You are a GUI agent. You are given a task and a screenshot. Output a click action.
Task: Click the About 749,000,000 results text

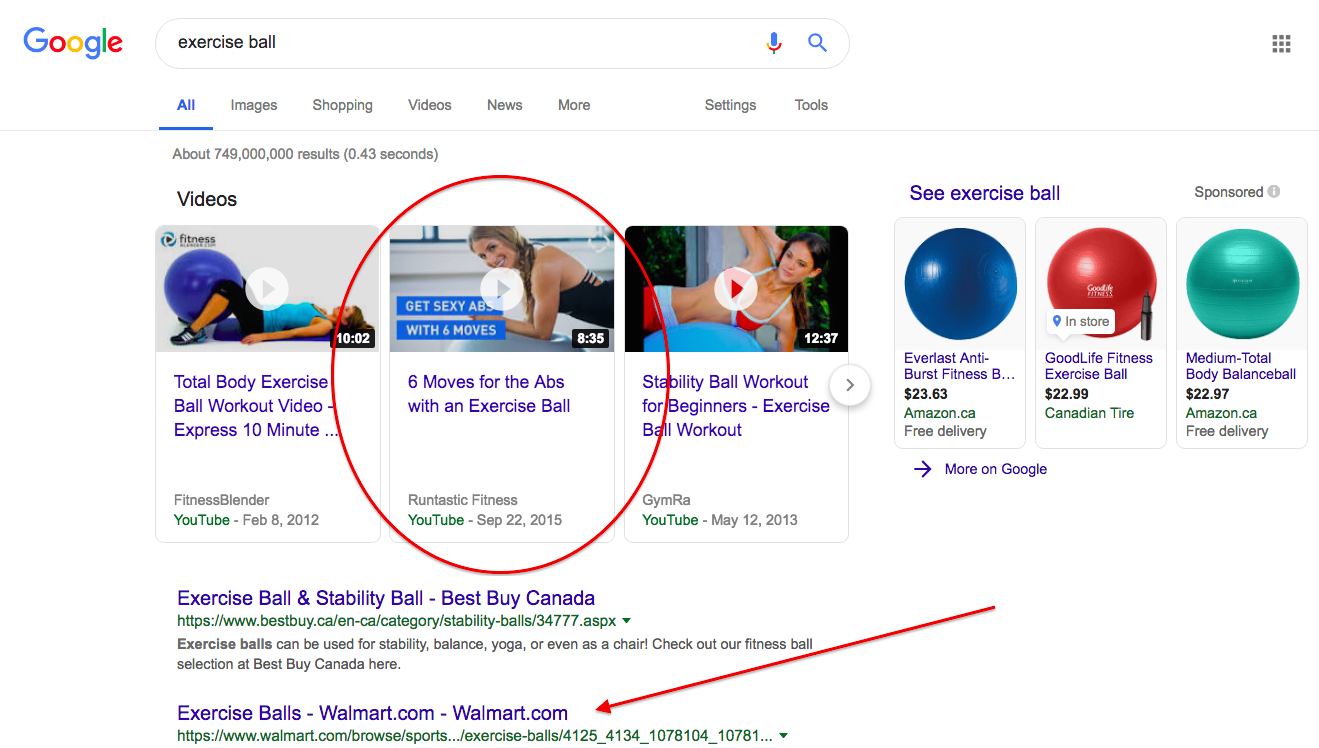click(x=305, y=154)
